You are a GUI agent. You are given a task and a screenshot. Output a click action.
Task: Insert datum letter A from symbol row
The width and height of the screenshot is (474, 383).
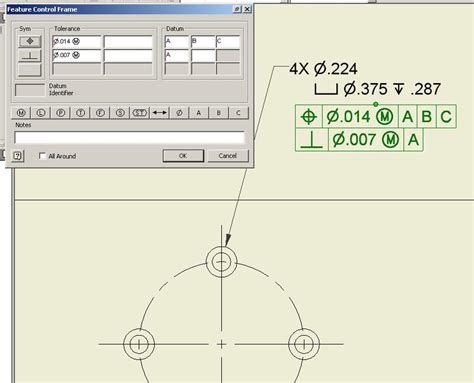coord(199,113)
